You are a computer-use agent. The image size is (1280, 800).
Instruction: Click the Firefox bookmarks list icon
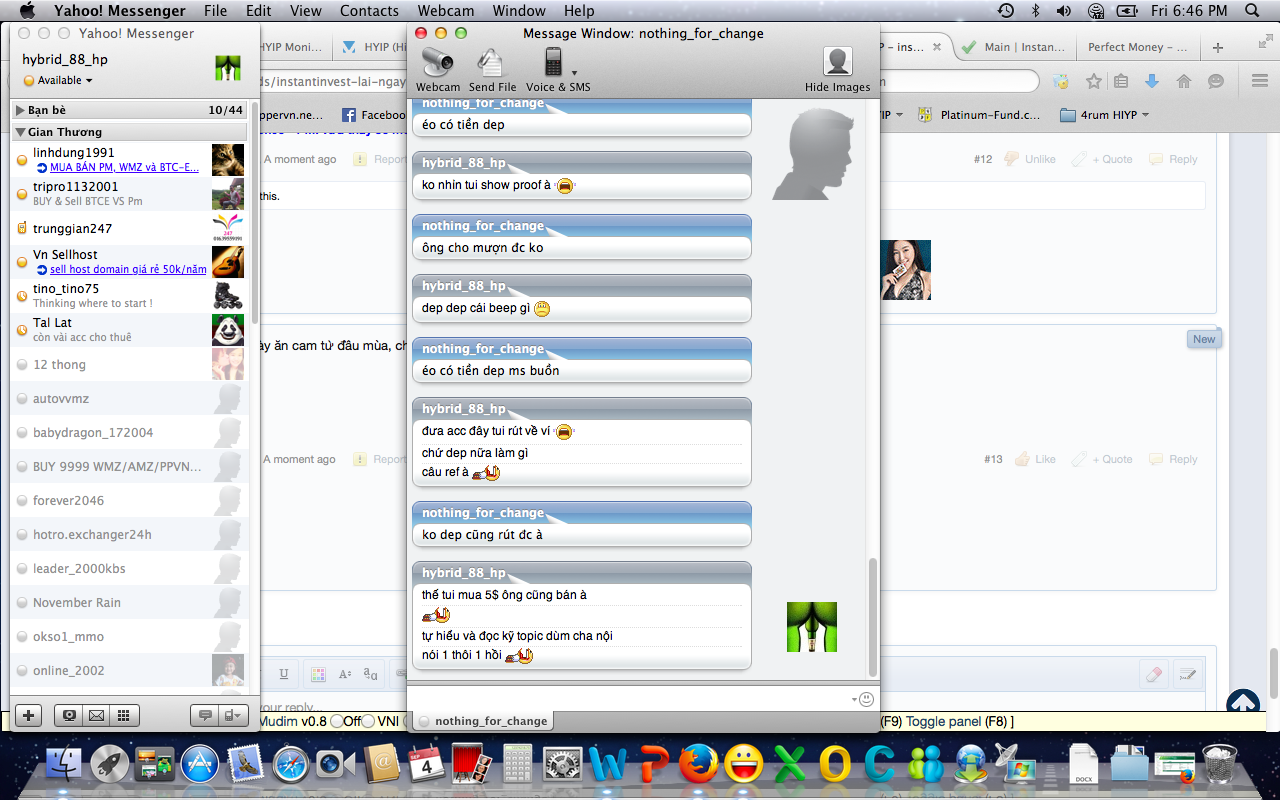pos(1121,82)
